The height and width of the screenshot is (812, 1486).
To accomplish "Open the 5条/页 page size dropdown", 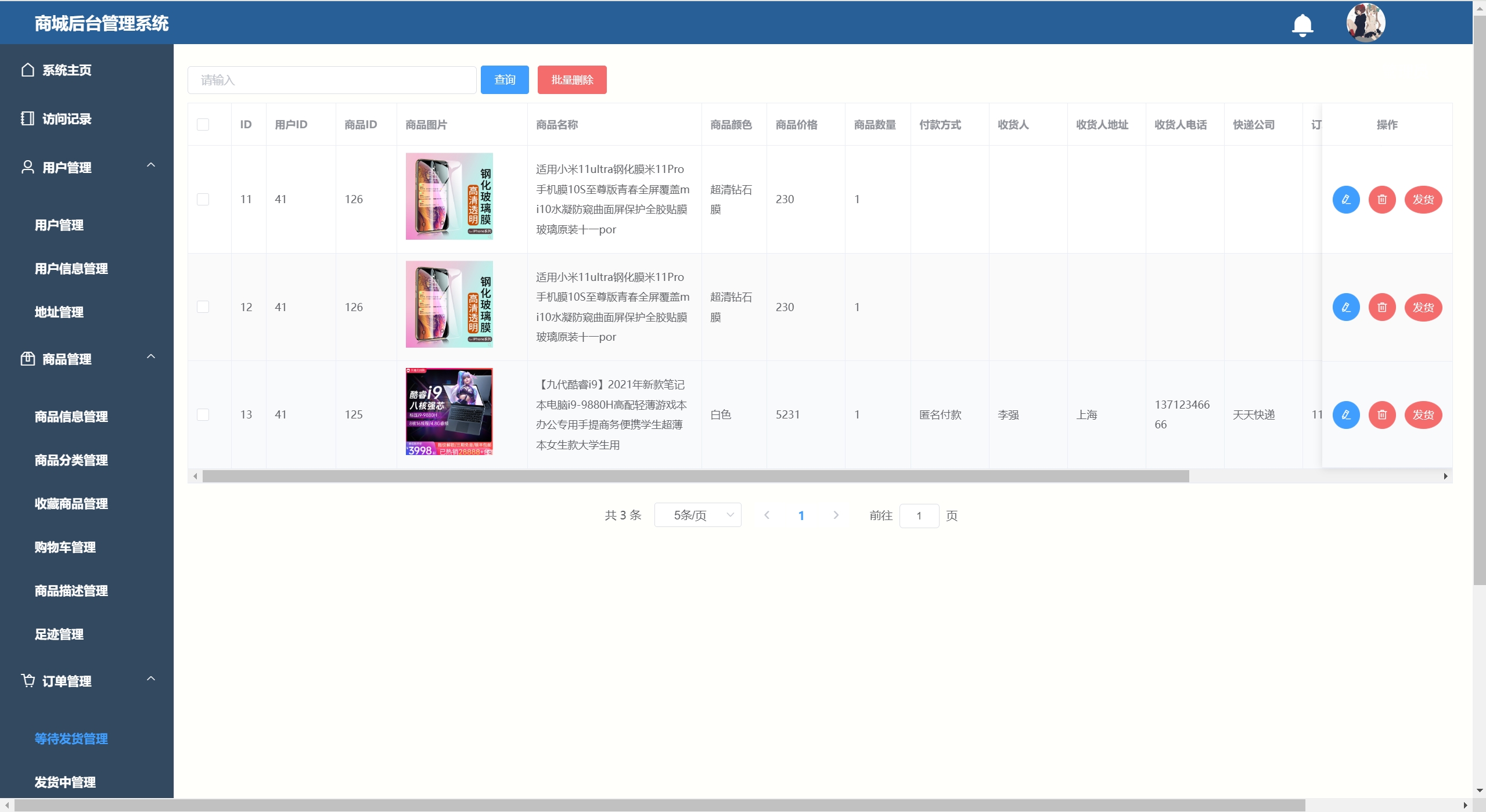I will tap(697, 515).
